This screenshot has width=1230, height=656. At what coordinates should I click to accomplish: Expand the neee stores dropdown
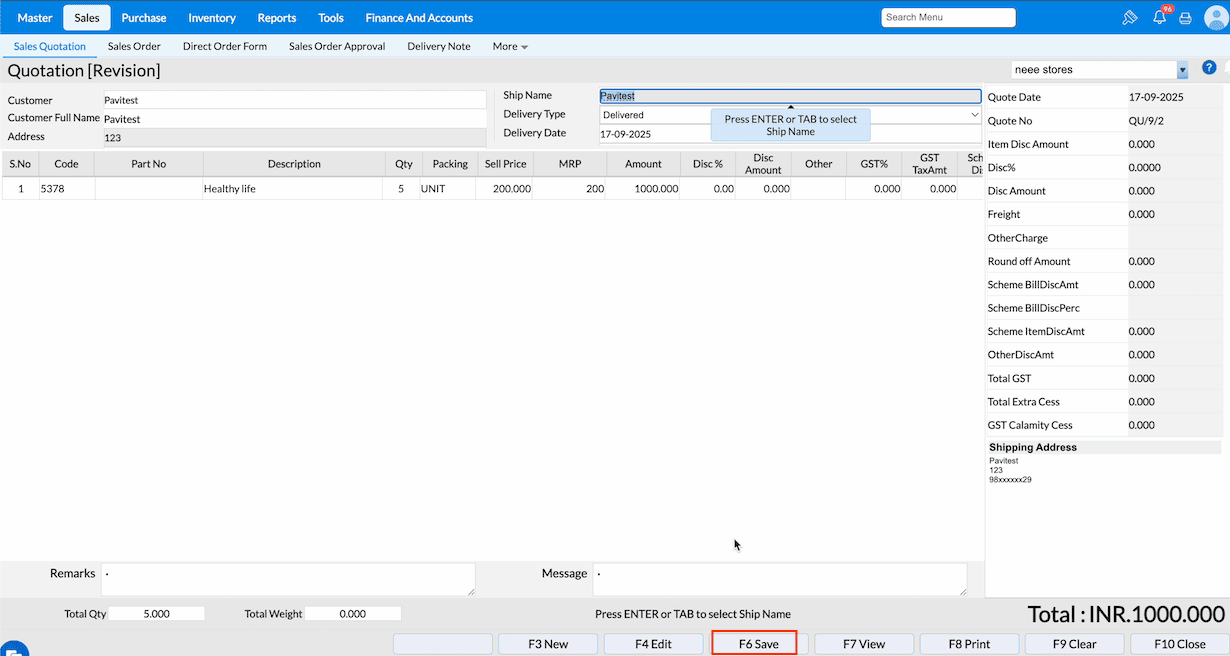tap(1183, 70)
